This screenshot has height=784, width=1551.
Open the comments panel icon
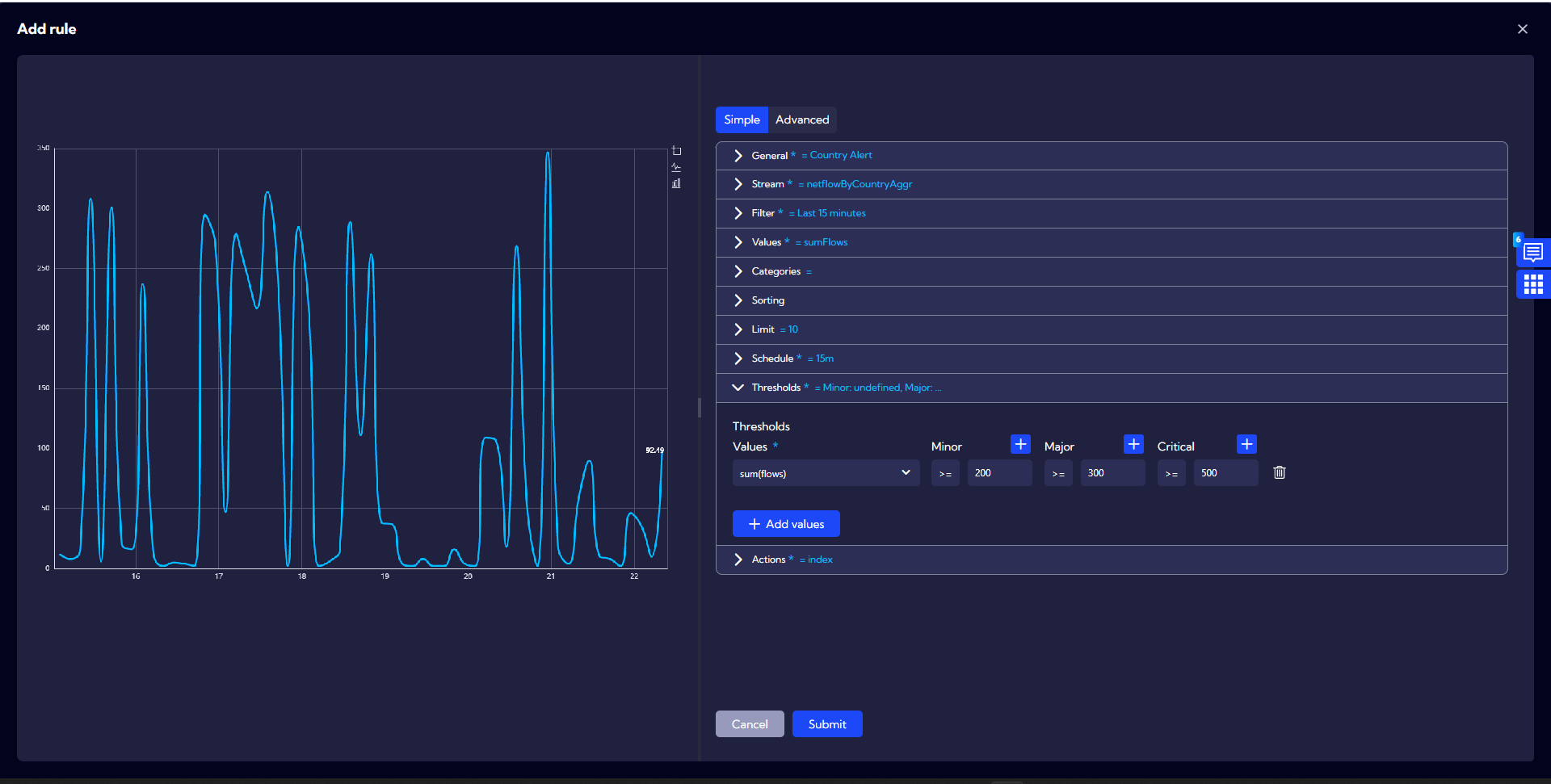[1532, 253]
